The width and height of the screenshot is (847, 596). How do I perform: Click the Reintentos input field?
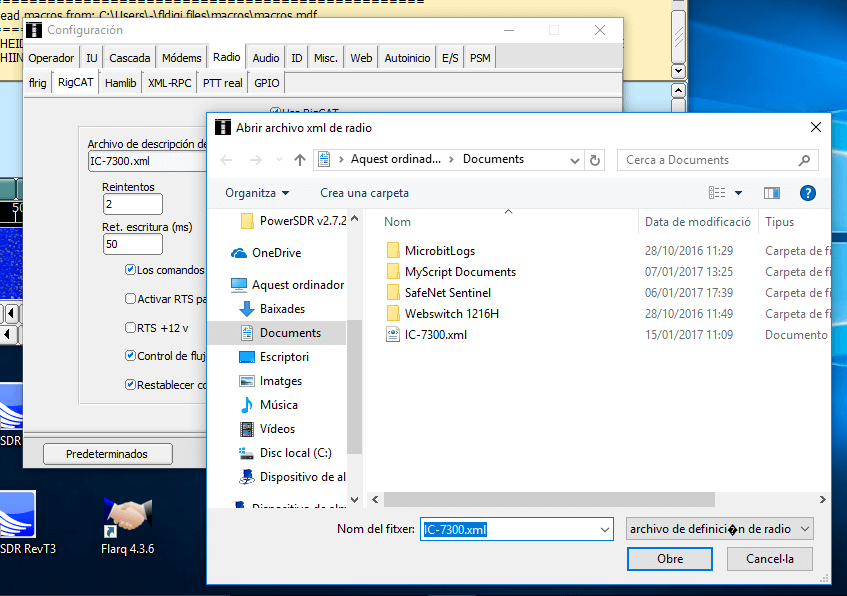pos(132,204)
